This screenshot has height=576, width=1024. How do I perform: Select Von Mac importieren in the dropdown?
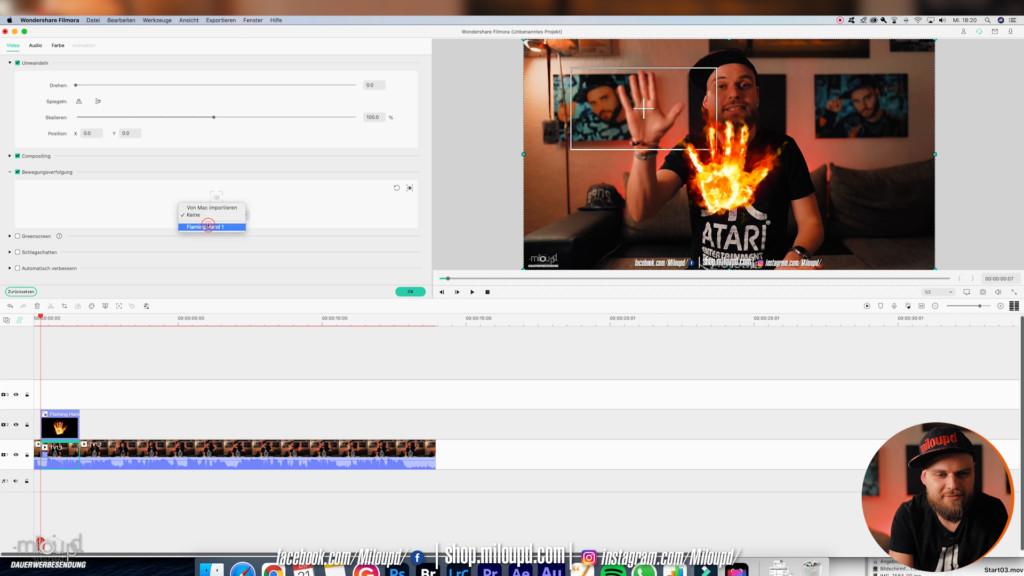(212, 208)
